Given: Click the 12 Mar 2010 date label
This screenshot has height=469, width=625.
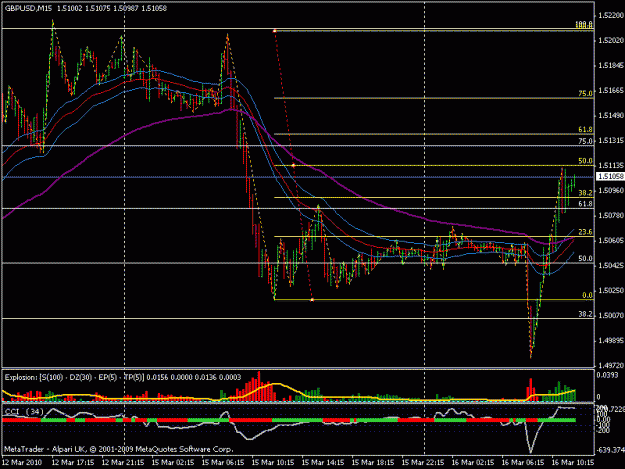Looking at the screenshot, I should click(x=22, y=463).
